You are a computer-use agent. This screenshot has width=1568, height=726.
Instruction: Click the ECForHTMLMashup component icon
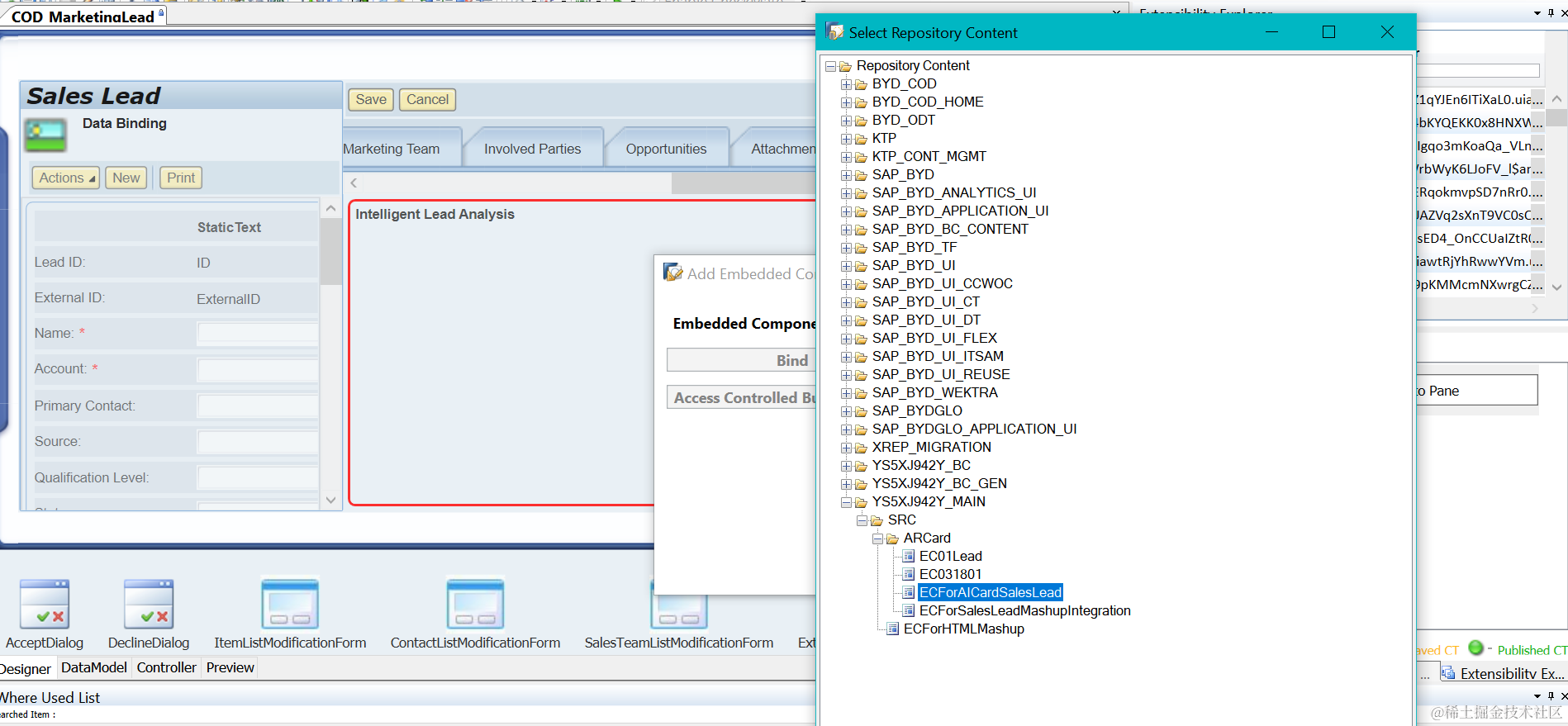pos(893,629)
